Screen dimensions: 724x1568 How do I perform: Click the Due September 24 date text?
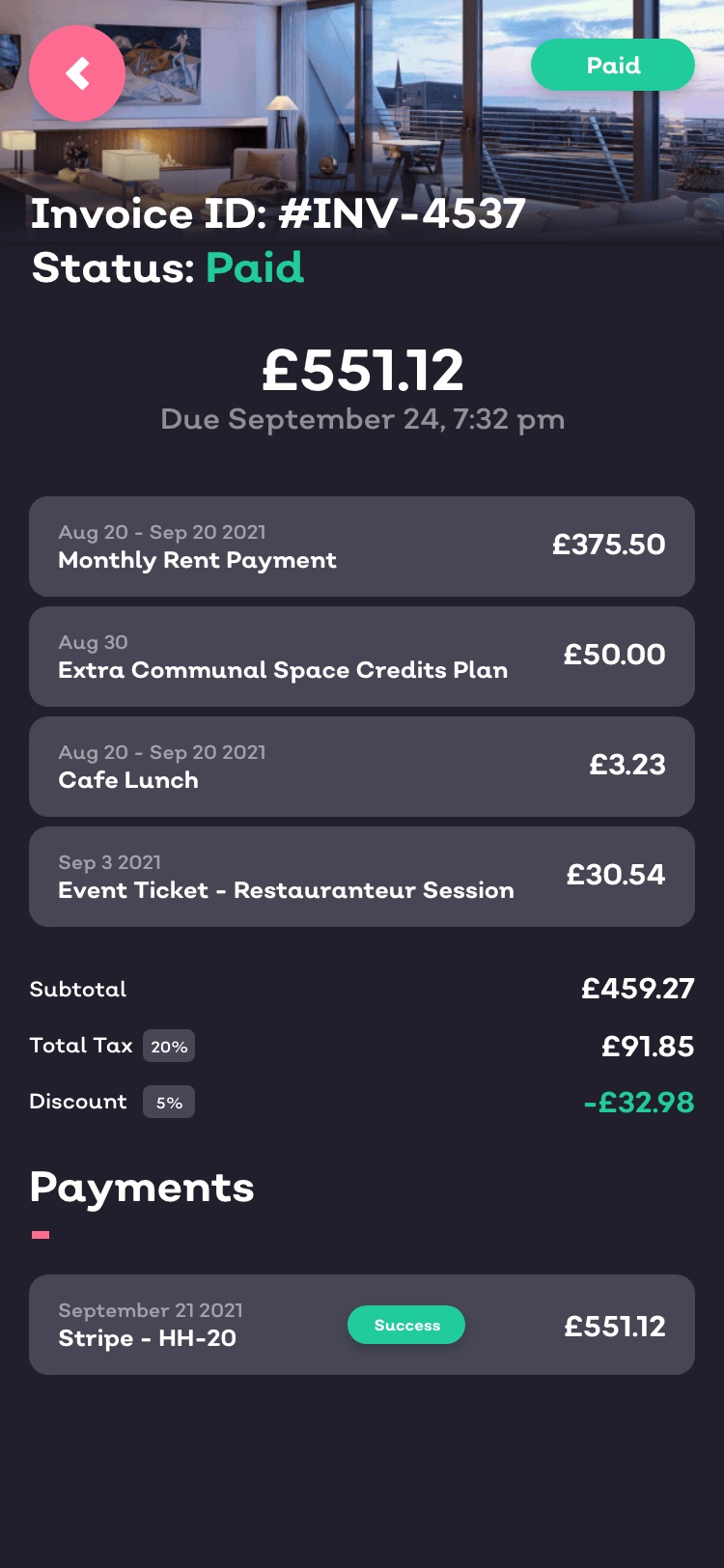pyautogui.click(x=362, y=420)
